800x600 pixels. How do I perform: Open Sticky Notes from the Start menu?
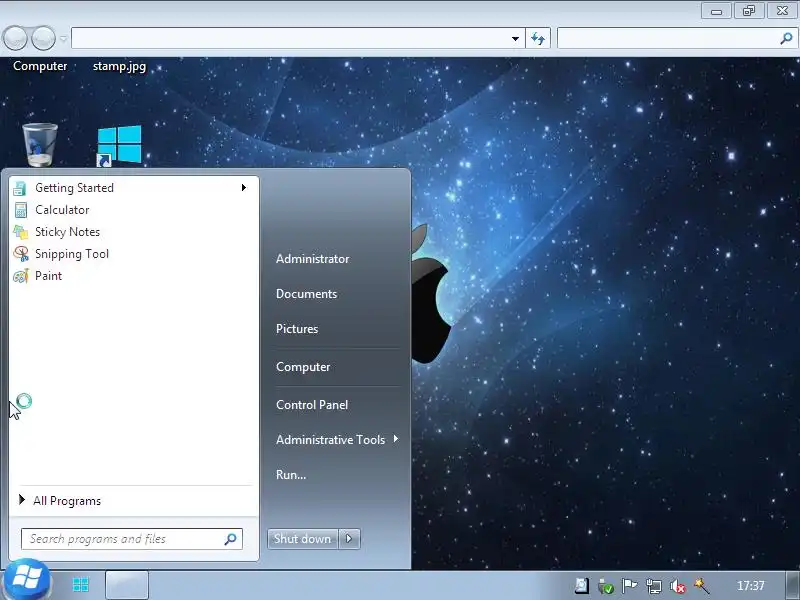click(x=134, y=232)
